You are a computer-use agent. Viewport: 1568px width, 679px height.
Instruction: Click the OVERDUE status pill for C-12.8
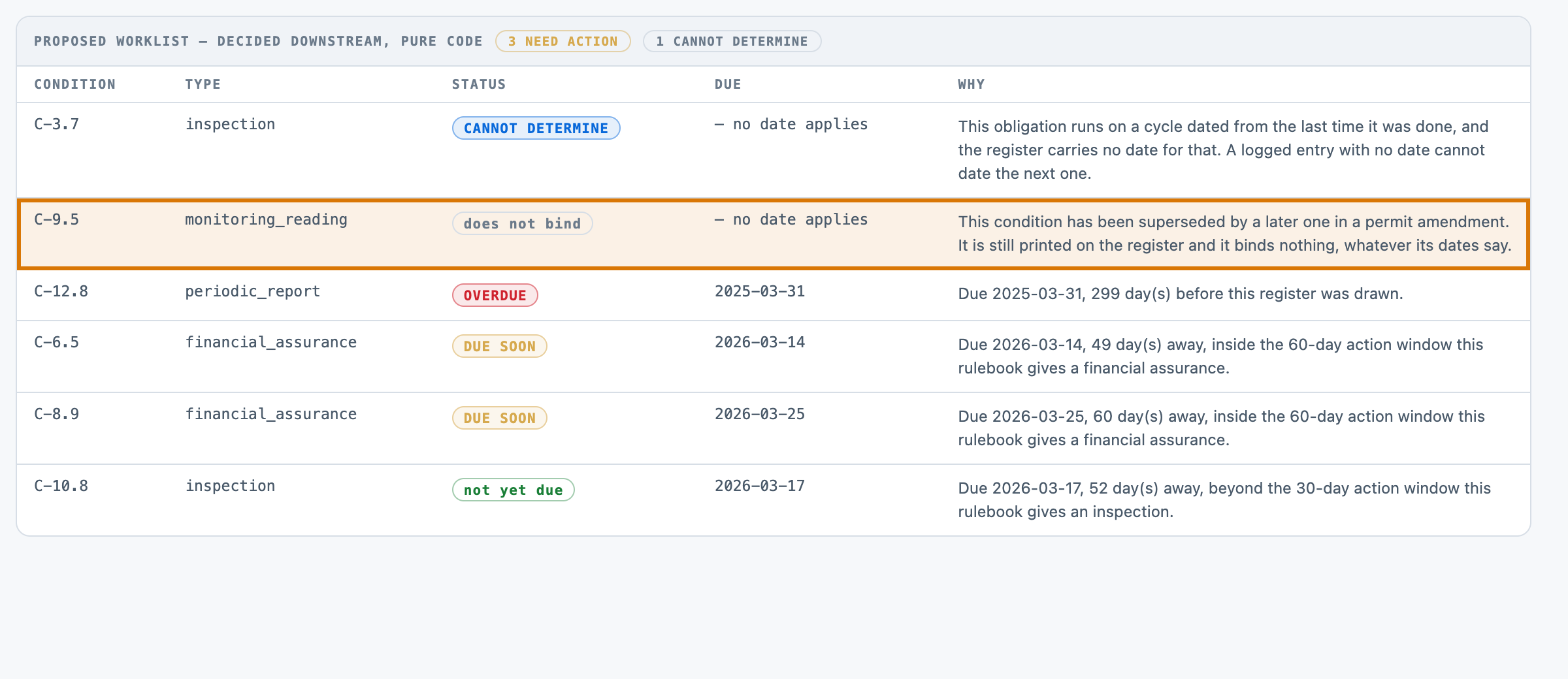[495, 295]
